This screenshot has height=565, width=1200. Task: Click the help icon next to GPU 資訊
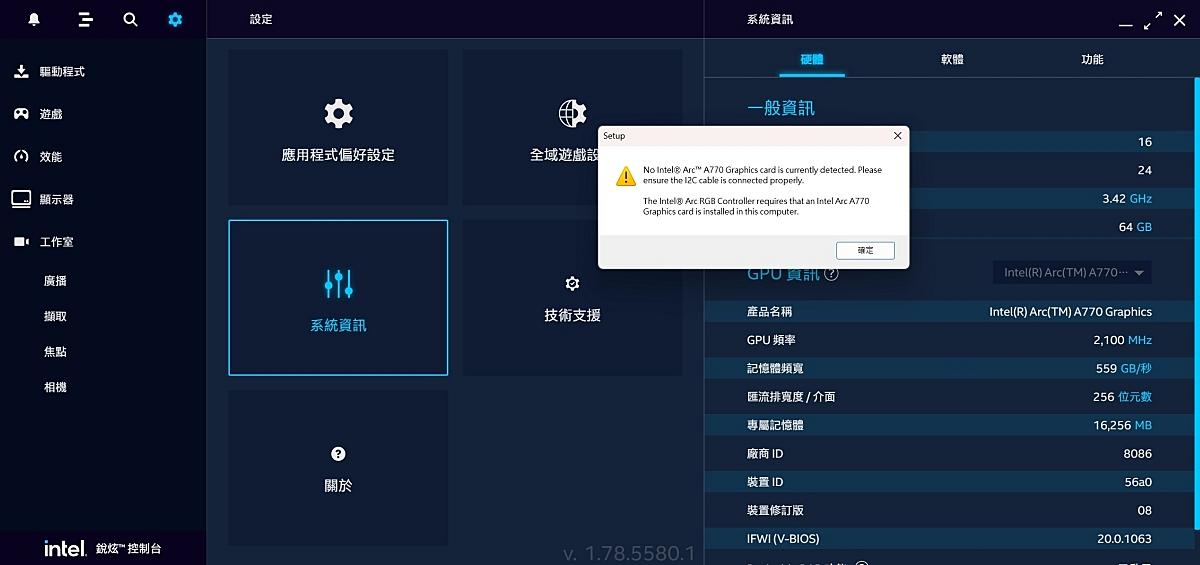tap(832, 274)
